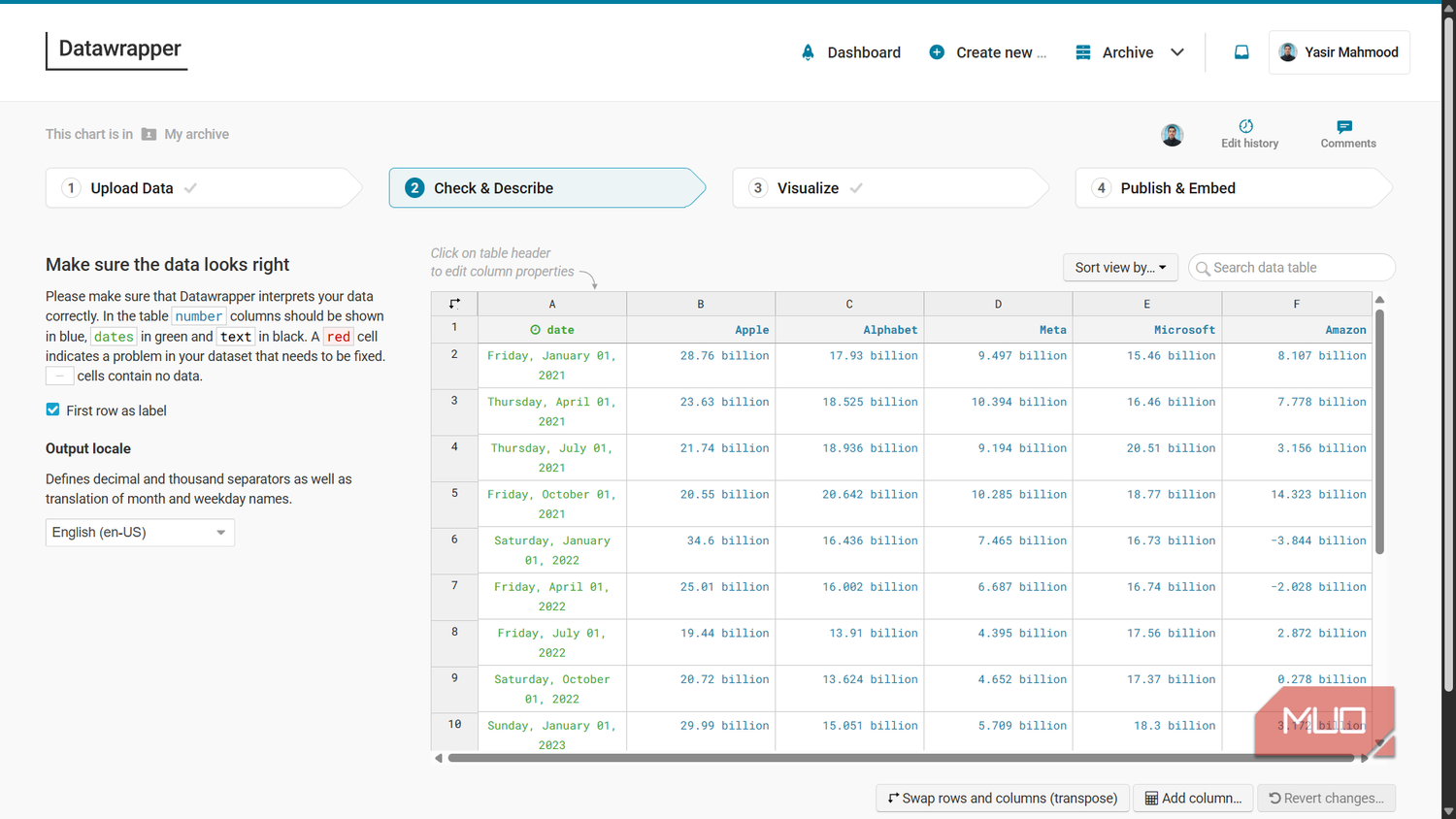This screenshot has height=819, width=1456.
Task: Click the transpose icon in table corner
Action: tap(454, 304)
